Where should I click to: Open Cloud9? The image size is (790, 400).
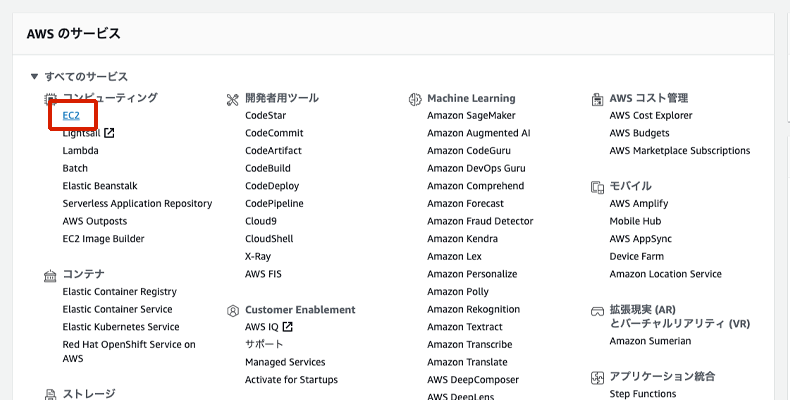pos(261,221)
